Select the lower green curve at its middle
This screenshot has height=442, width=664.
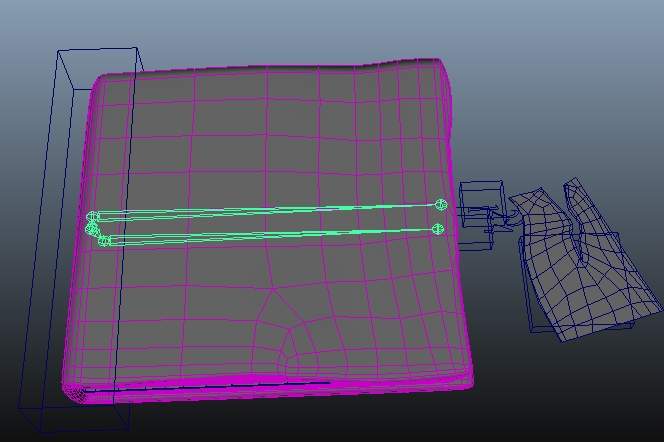pyautogui.click(x=270, y=235)
